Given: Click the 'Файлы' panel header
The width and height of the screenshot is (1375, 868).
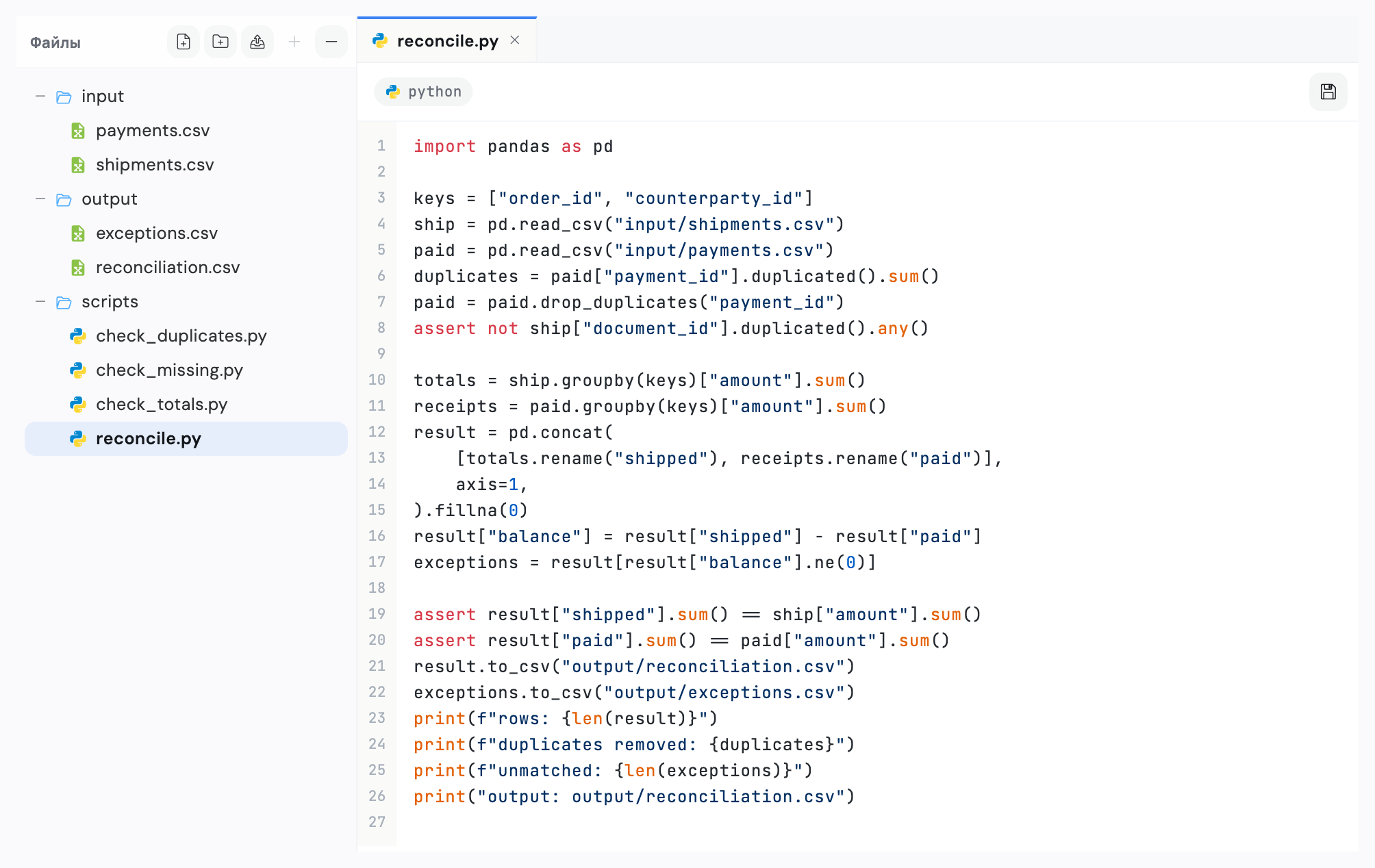Looking at the screenshot, I should click(55, 42).
